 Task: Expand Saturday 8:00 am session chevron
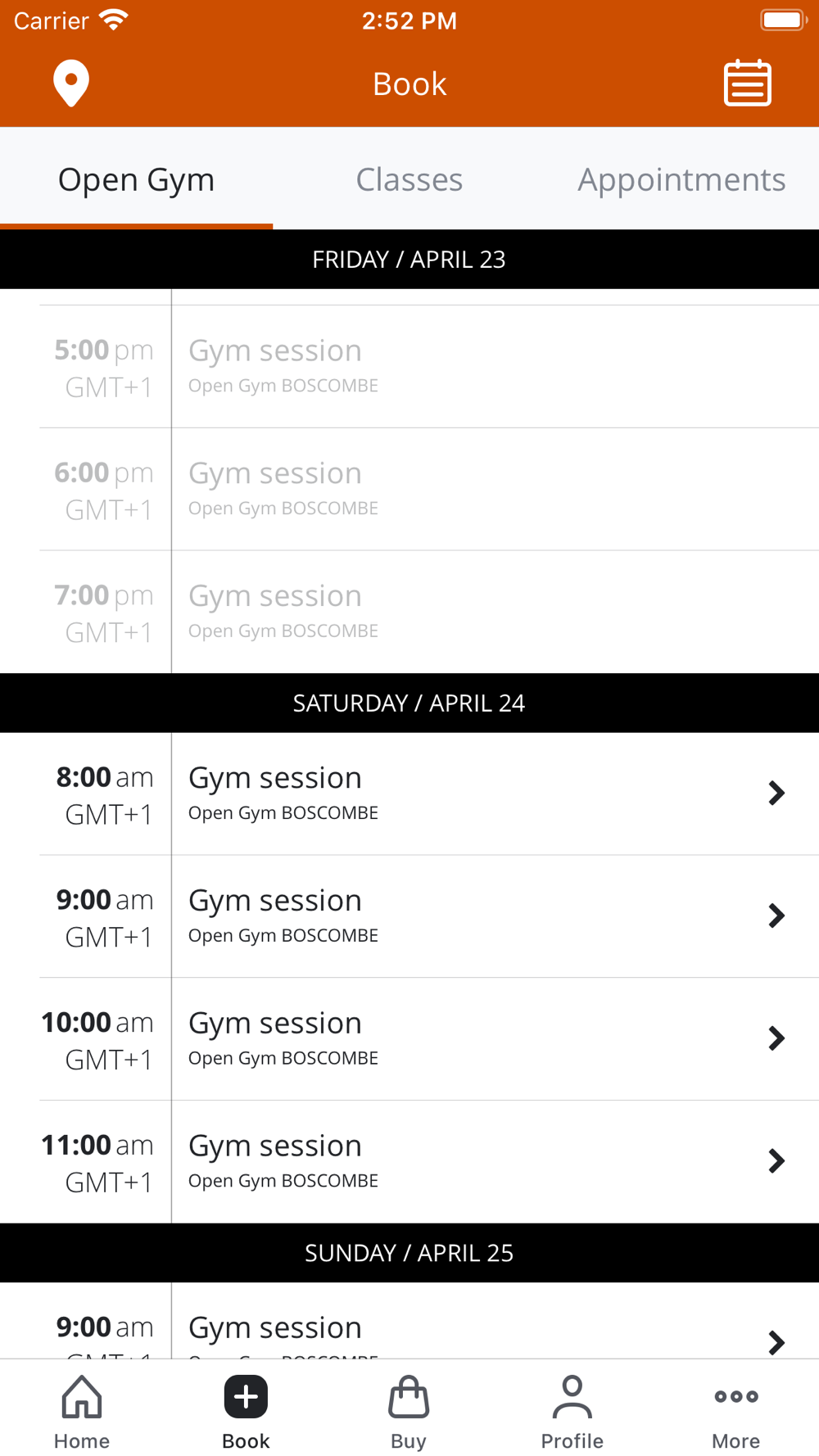(776, 793)
